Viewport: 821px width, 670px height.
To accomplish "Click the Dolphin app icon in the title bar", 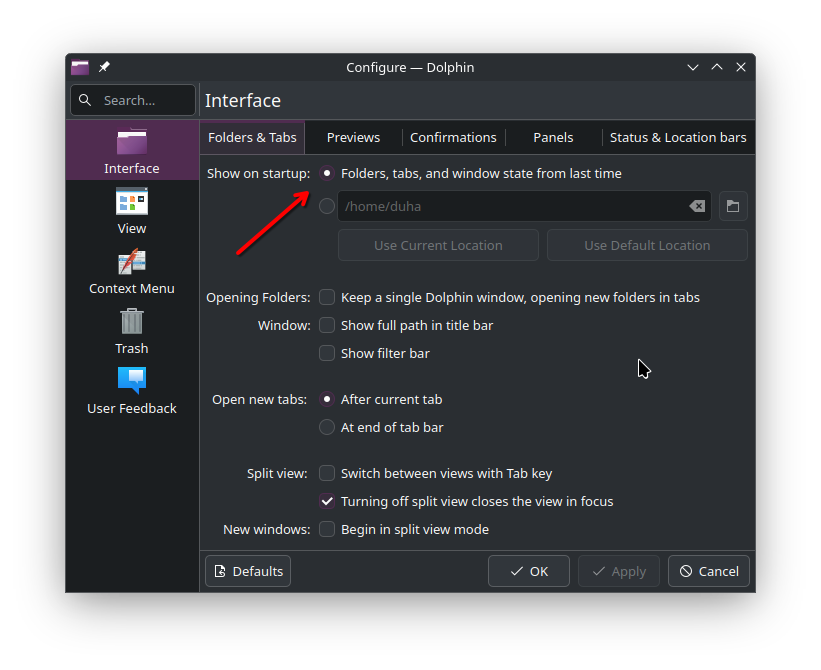I will pos(80,67).
